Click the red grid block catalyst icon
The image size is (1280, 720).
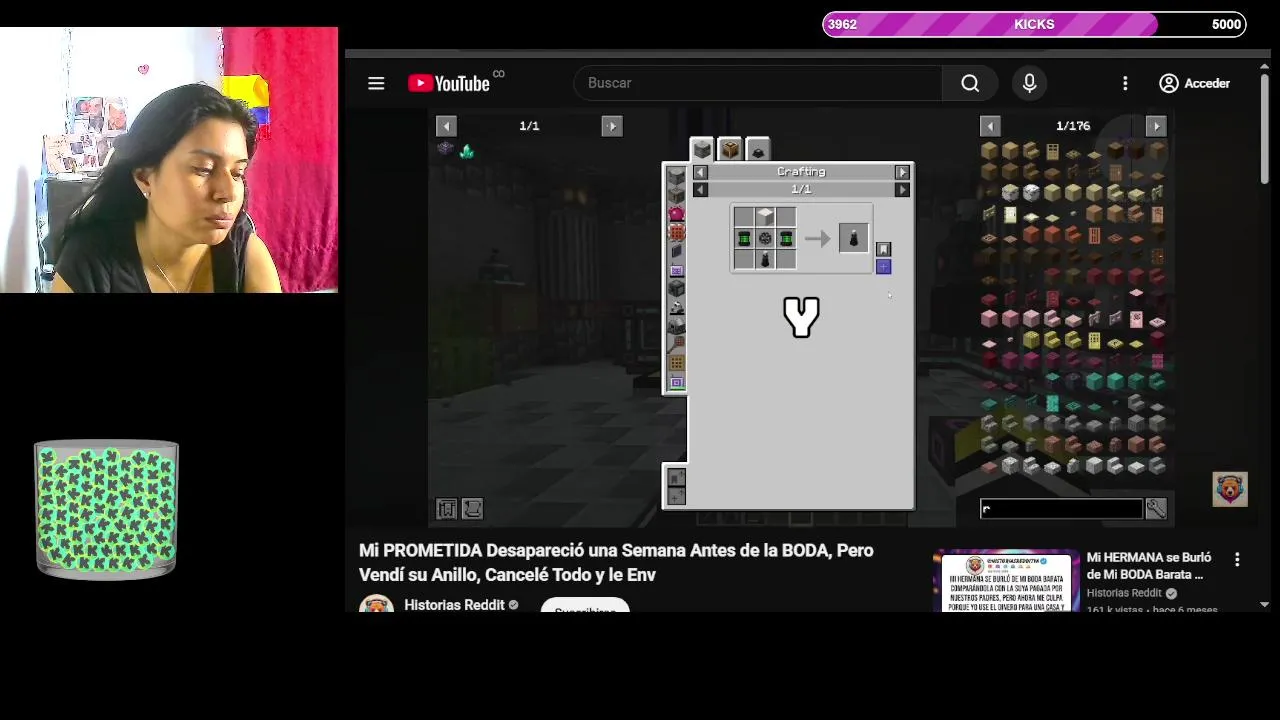pos(676,232)
